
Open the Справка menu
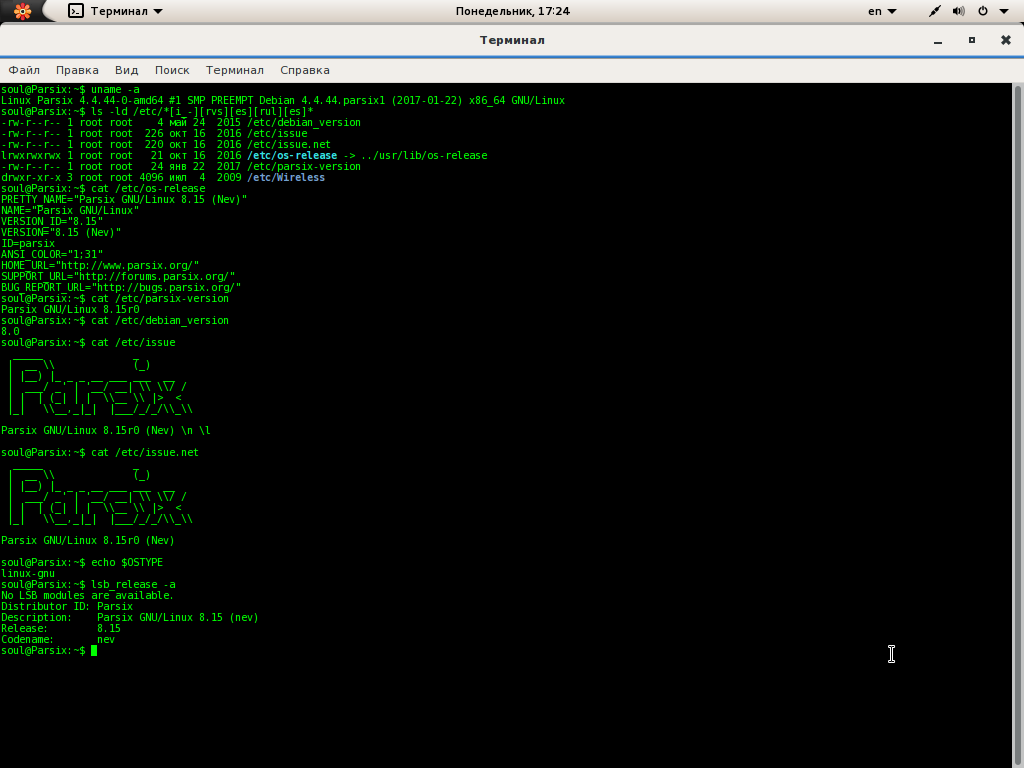(305, 70)
